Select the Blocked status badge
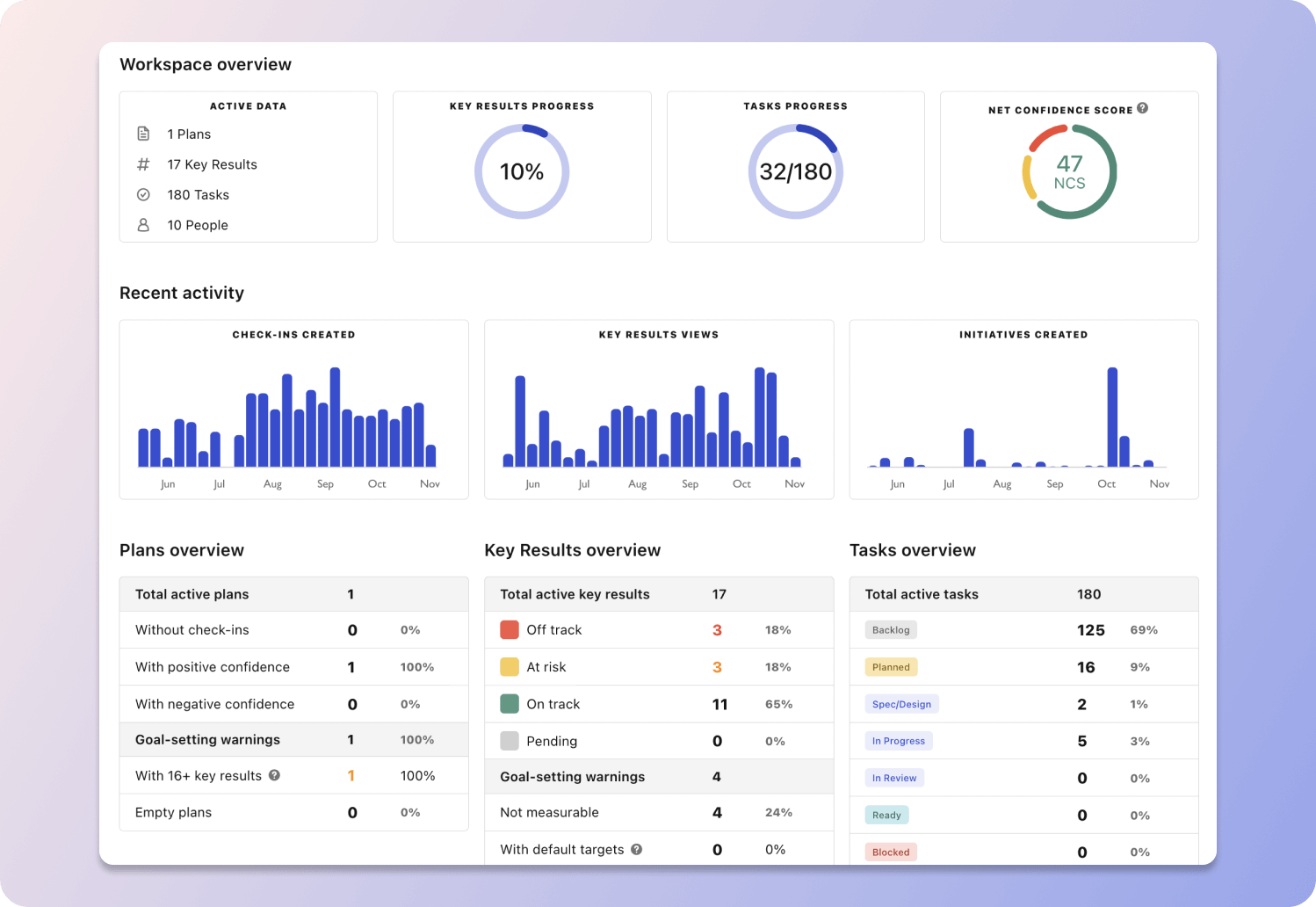 point(890,851)
